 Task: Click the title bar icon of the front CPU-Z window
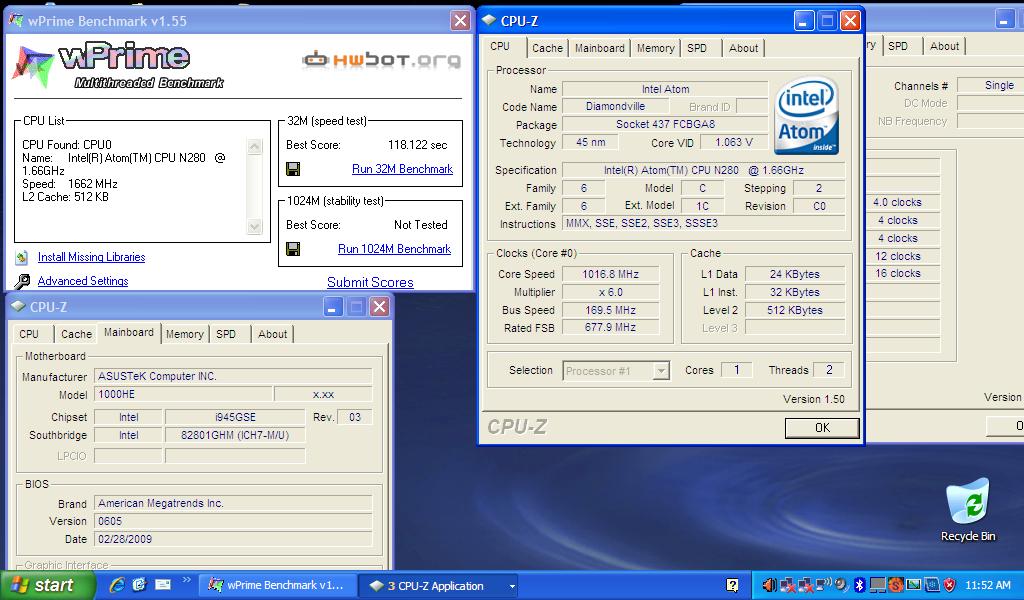(488, 20)
